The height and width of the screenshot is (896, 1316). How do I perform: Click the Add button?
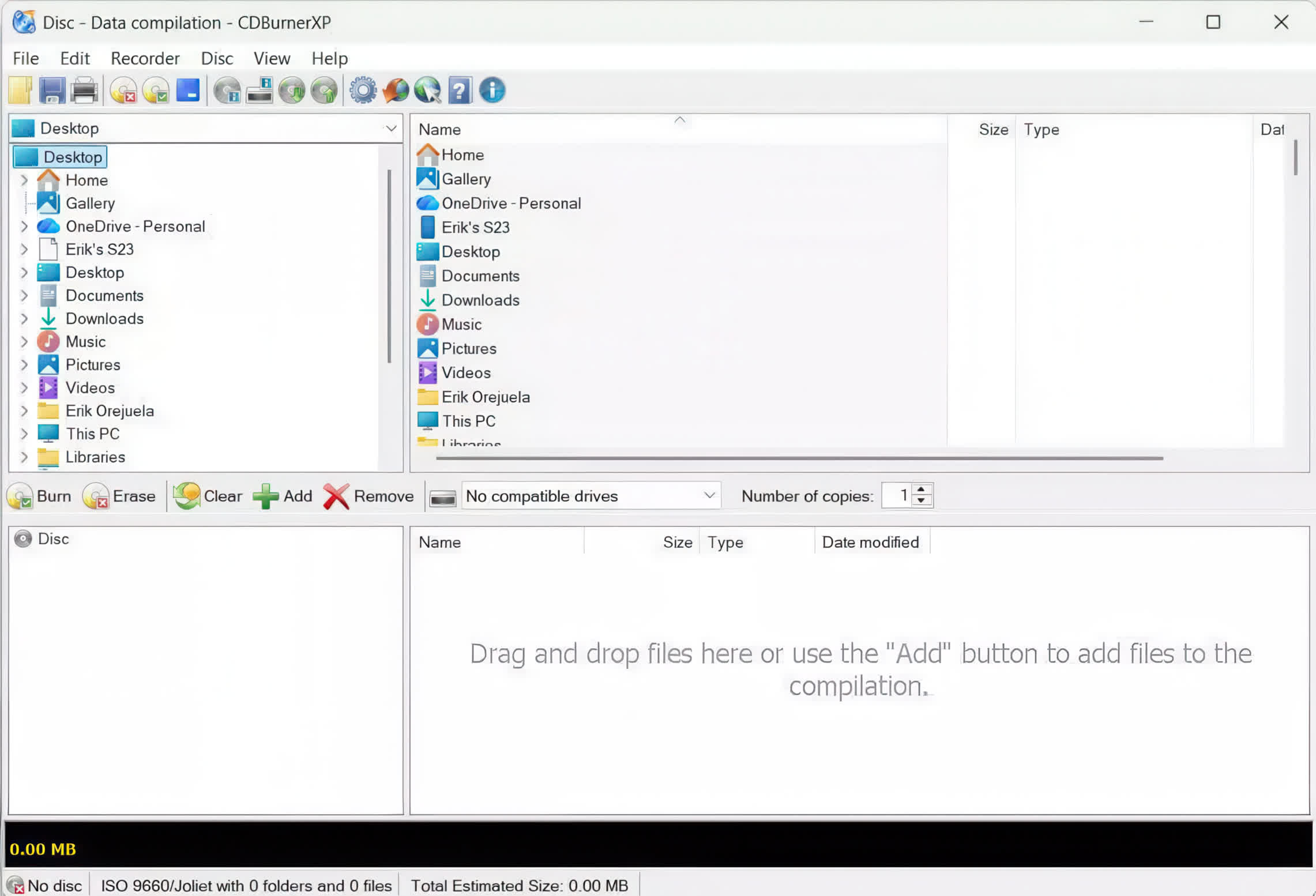pos(283,496)
